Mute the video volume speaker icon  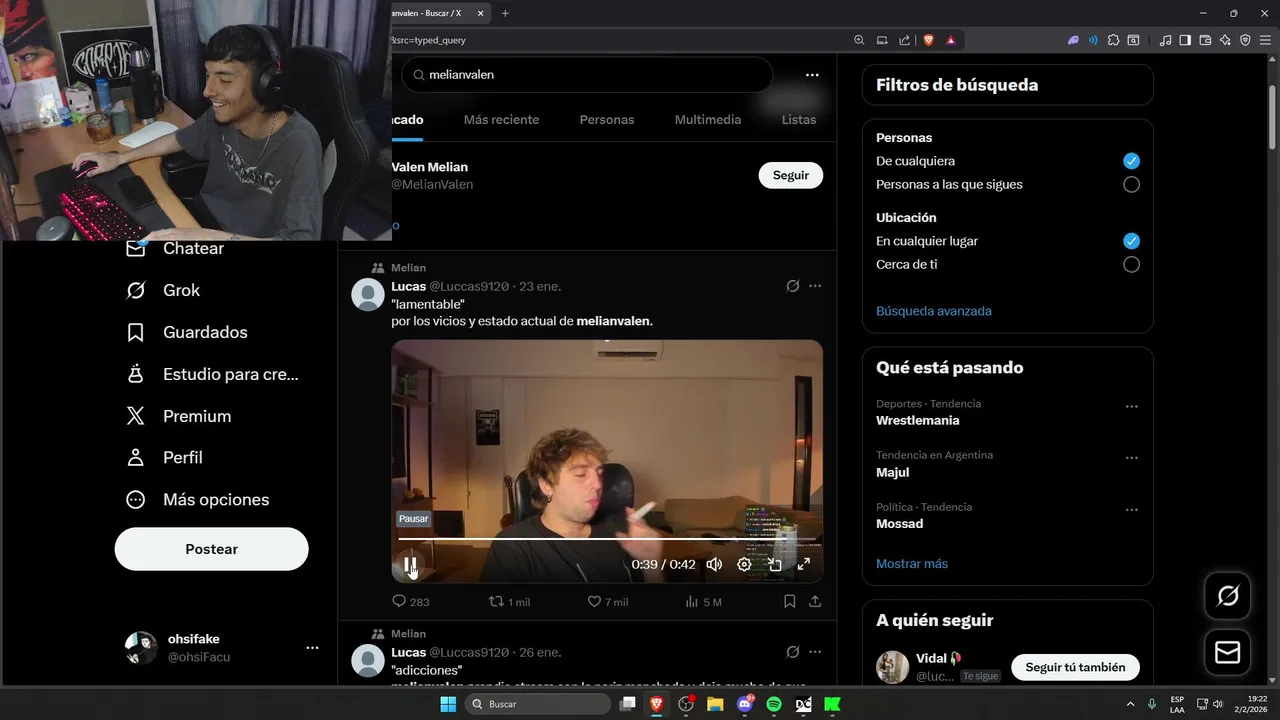714,564
